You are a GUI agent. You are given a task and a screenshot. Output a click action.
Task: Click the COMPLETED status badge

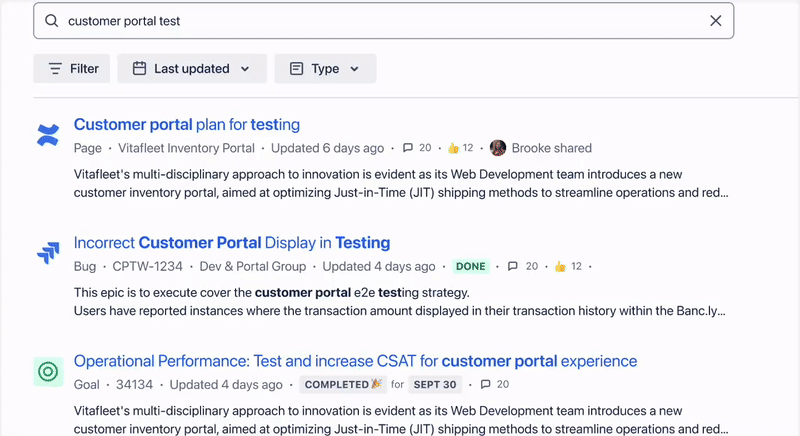click(343, 384)
